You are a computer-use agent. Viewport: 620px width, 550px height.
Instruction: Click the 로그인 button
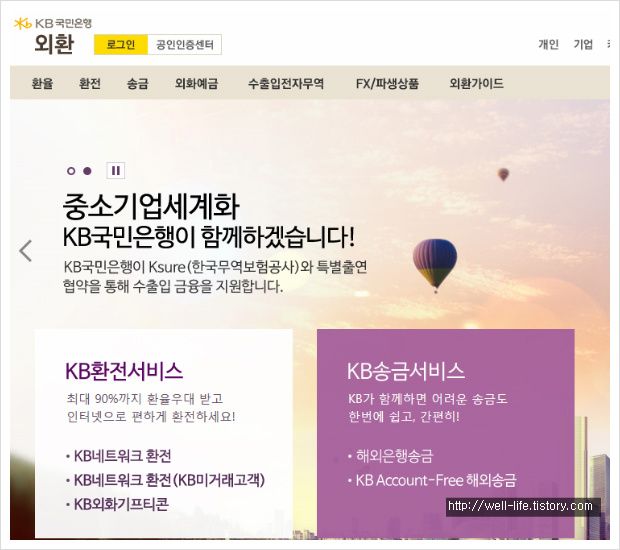click(x=121, y=45)
